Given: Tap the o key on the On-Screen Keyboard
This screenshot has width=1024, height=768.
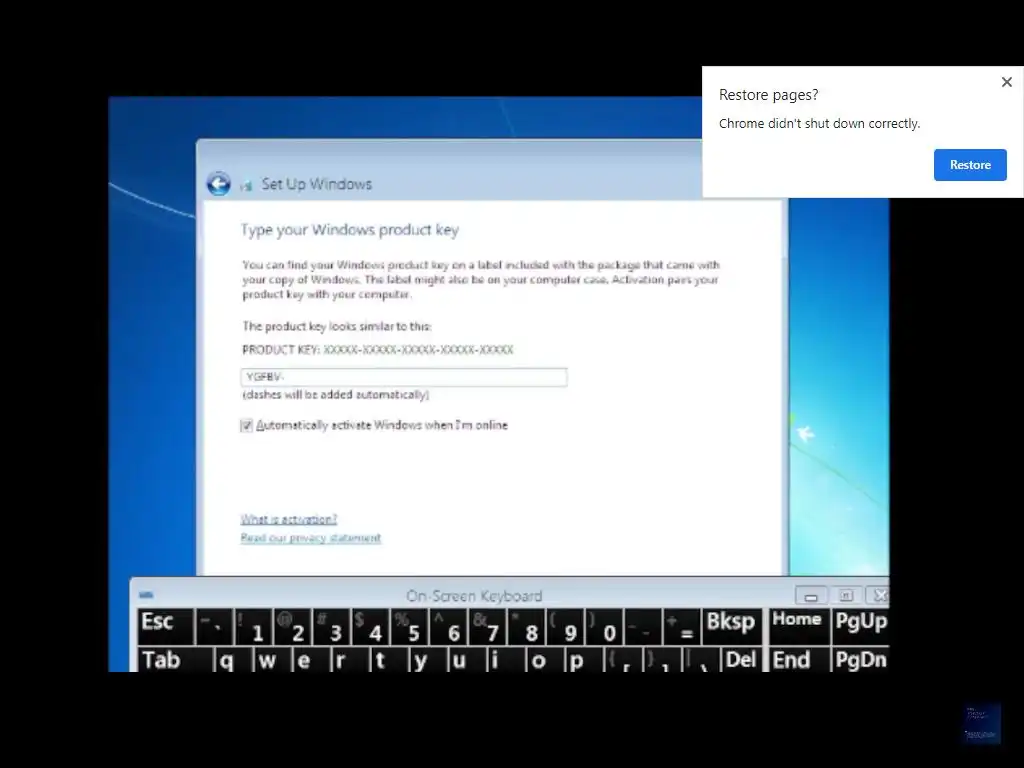Looking at the screenshot, I should click(x=545, y=659).
